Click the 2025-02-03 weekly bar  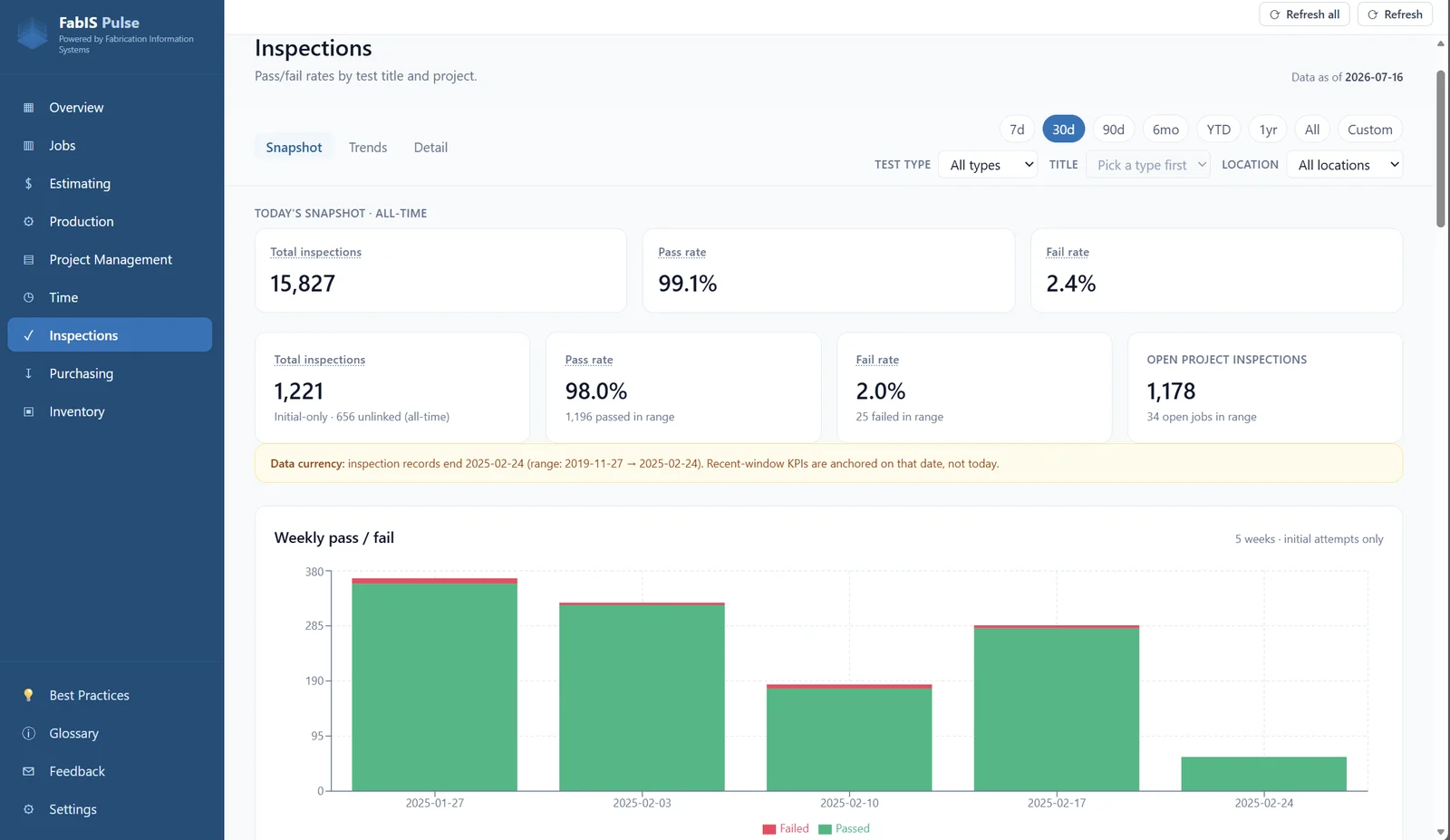(x=642, y=697)
